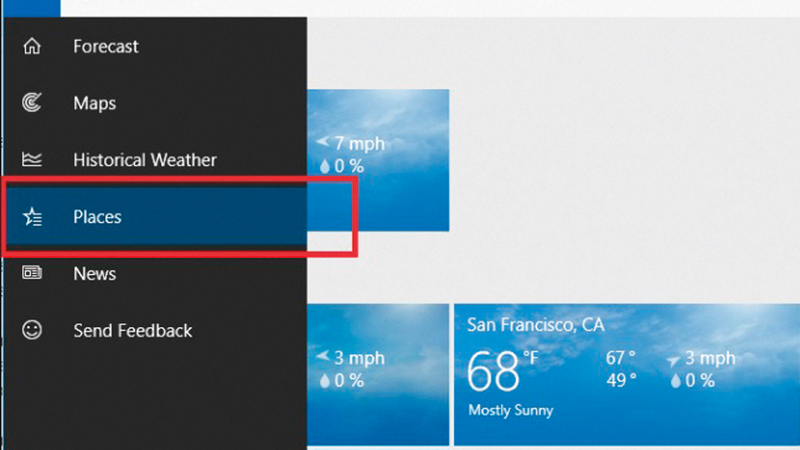
Task: Click the San Francisco, CA city title
Action: [536, 325]
